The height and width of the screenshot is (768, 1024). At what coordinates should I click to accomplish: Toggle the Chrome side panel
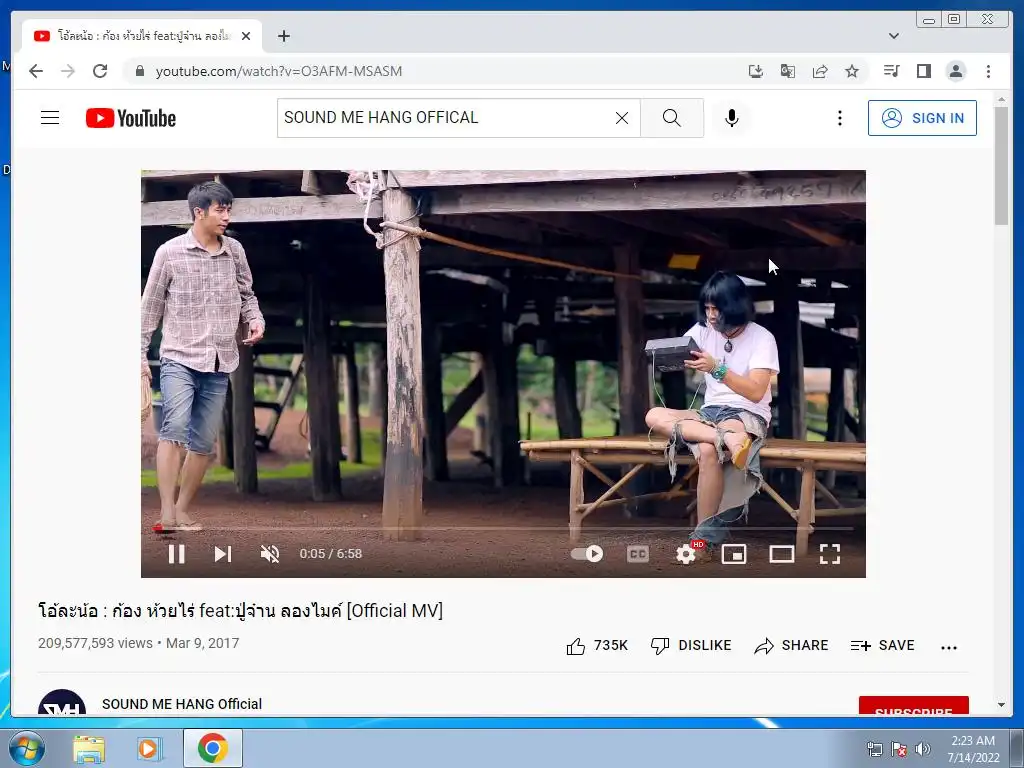pyautogui.click(x=923, y=71)
